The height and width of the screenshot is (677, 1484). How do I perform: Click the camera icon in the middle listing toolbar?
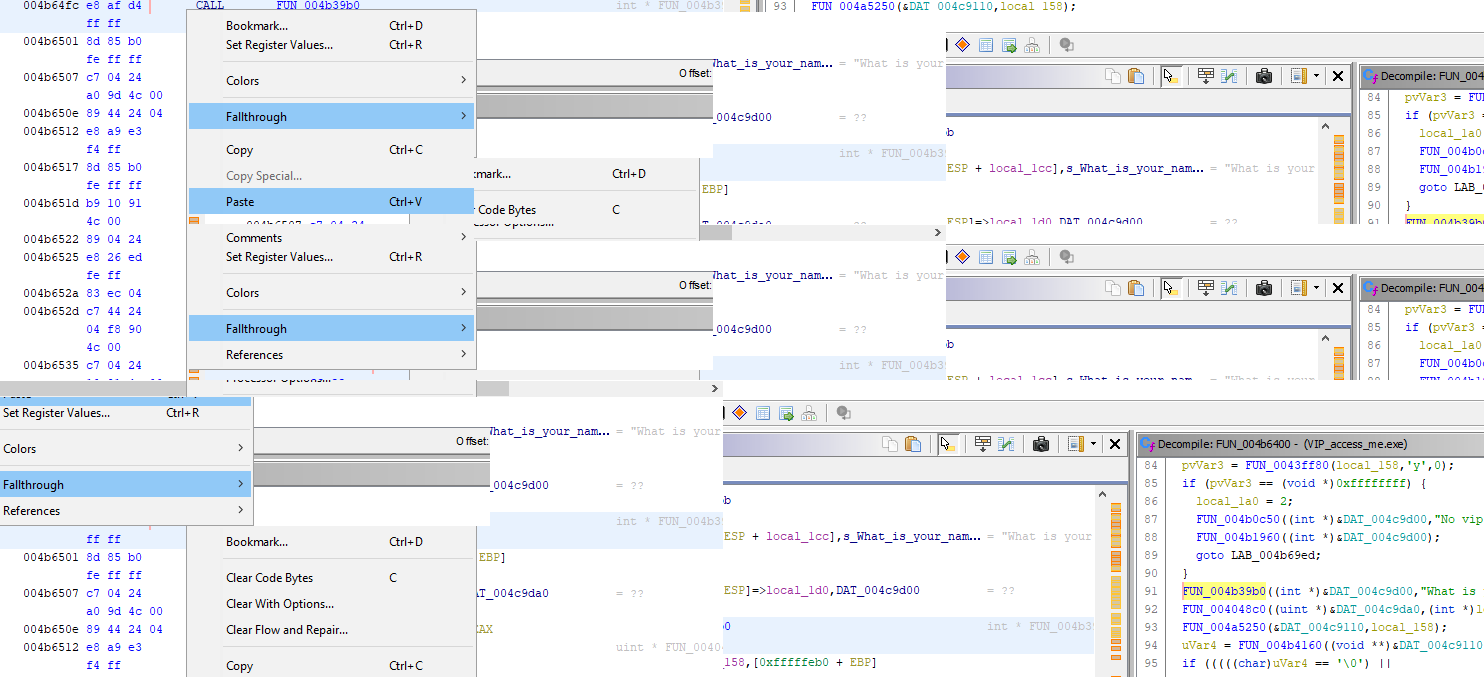click(1264, 288)
